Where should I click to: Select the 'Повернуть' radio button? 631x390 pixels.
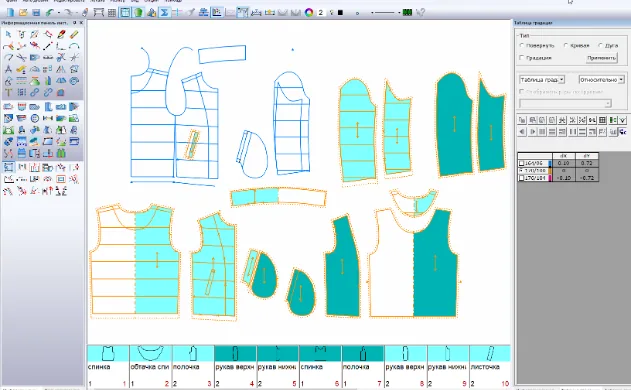coord(522,45)
